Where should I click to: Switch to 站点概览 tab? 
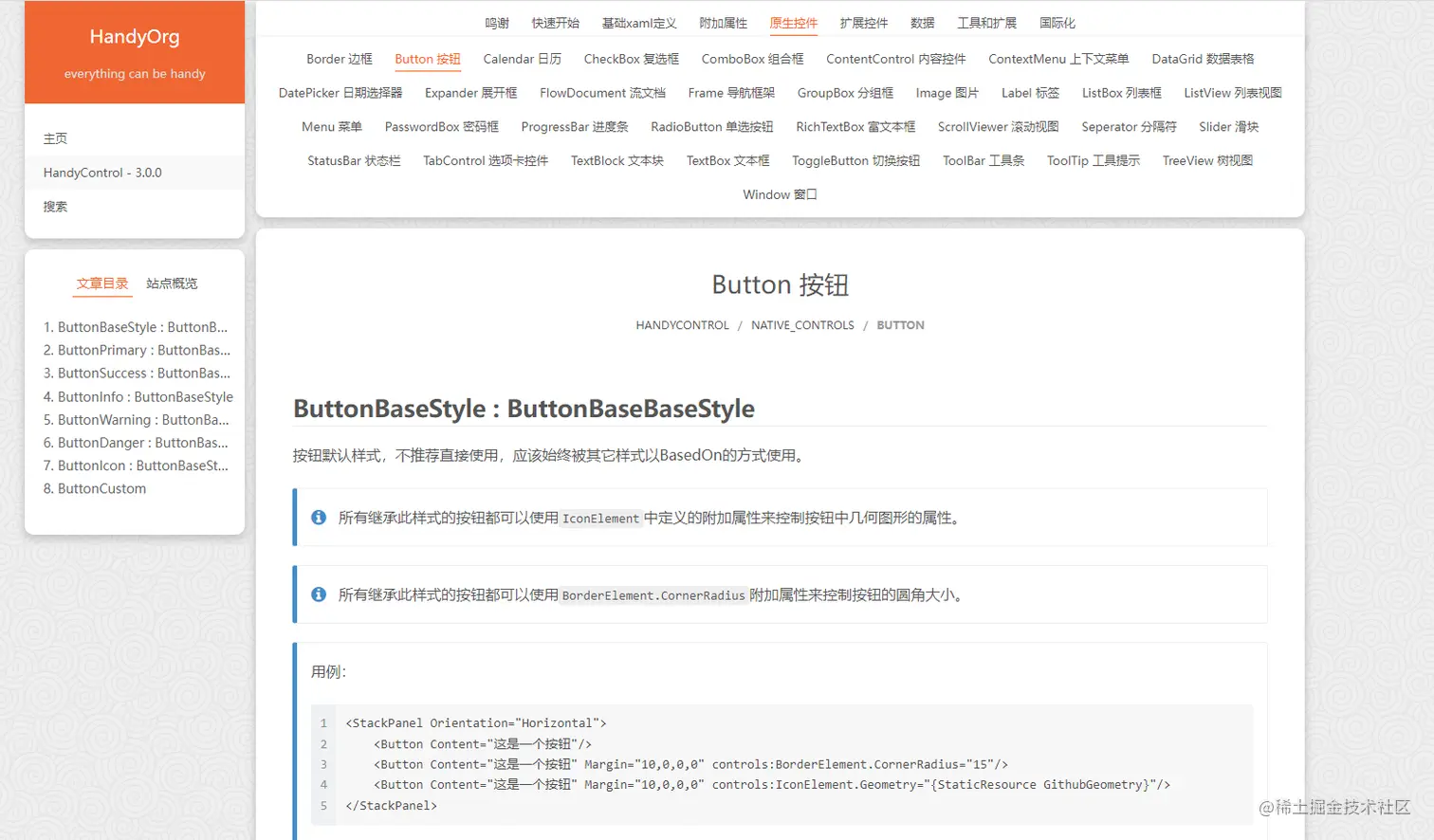pos(172,283)
